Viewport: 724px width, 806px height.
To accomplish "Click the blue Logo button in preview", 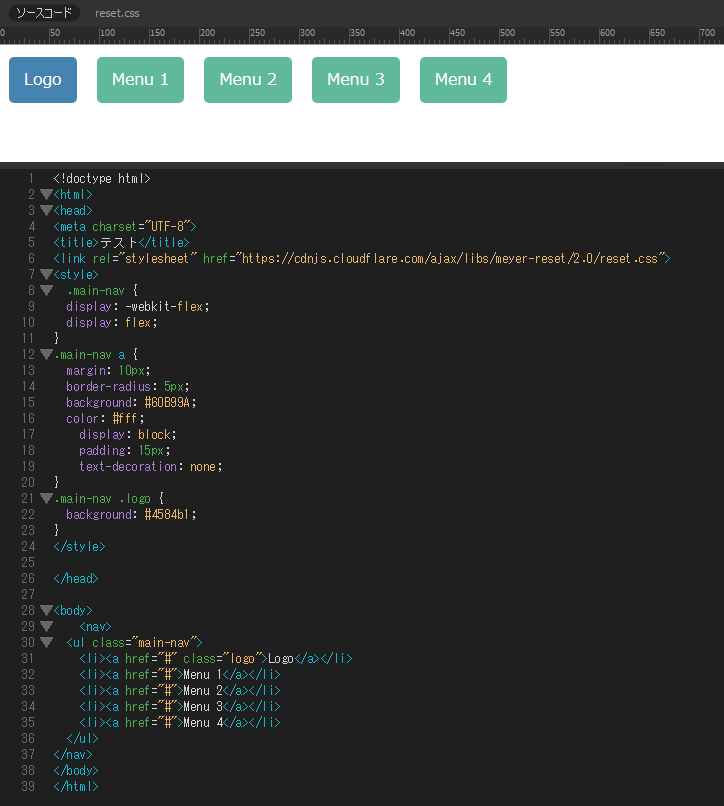I will pos(43,80).
